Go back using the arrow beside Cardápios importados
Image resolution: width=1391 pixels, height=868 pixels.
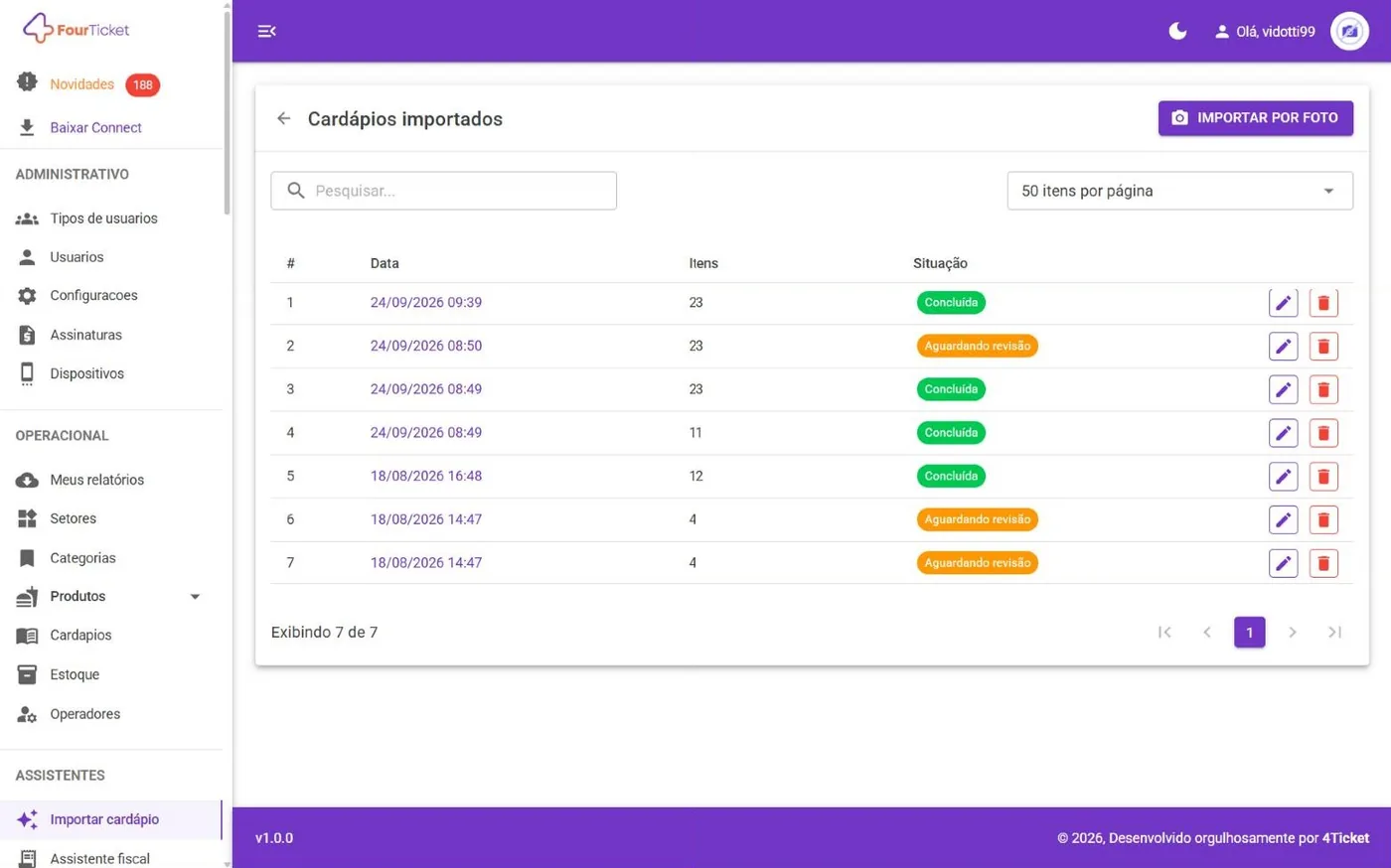pos(284,118)
